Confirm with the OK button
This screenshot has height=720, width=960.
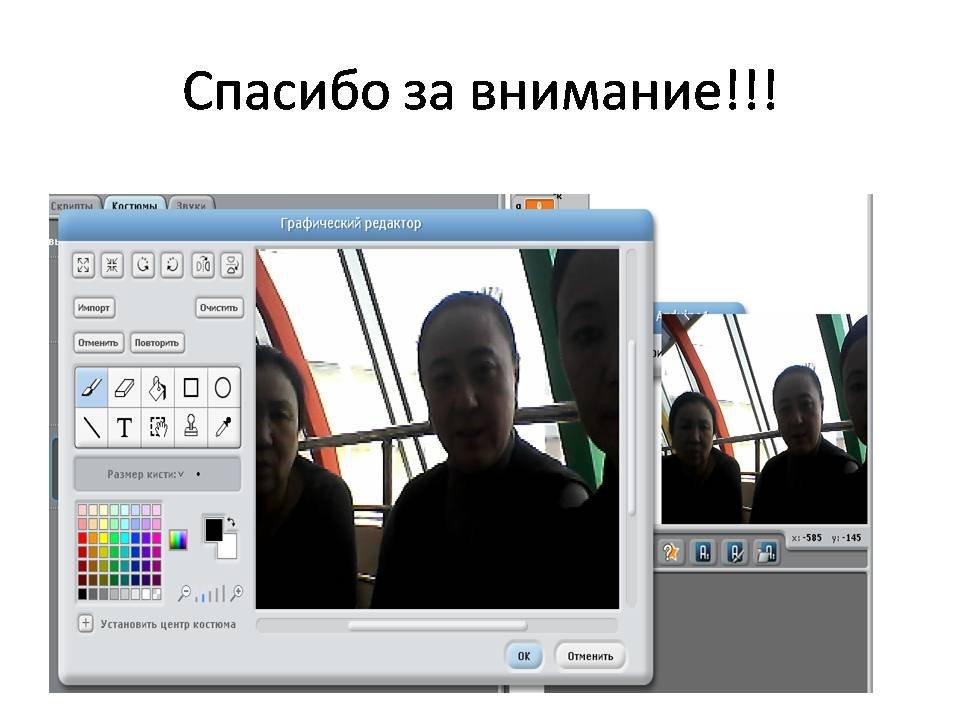(x=524, y=656)
